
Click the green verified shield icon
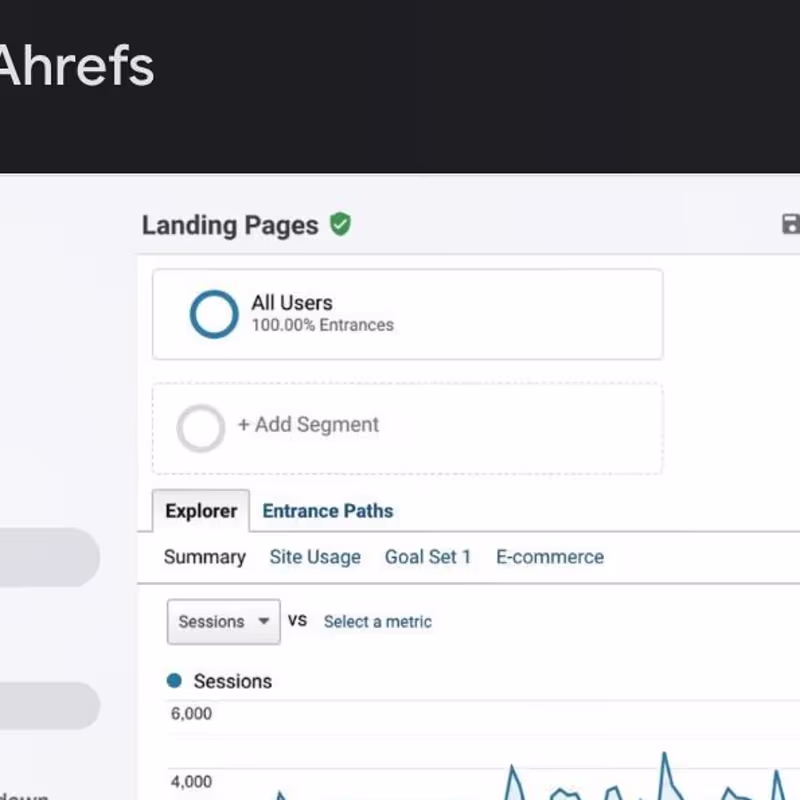click(340, 224)
